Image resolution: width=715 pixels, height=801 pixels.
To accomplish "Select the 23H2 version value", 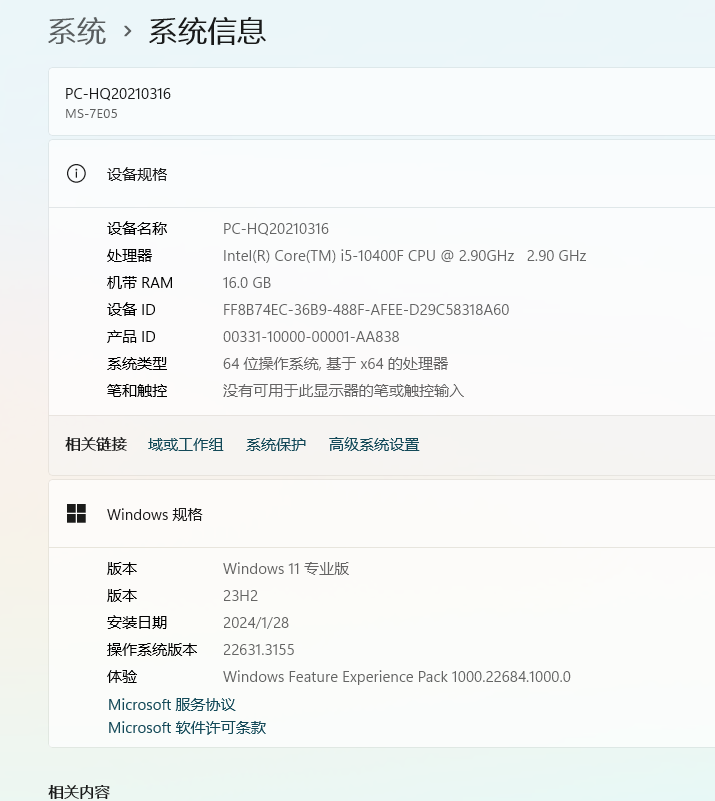I will 241,596.
